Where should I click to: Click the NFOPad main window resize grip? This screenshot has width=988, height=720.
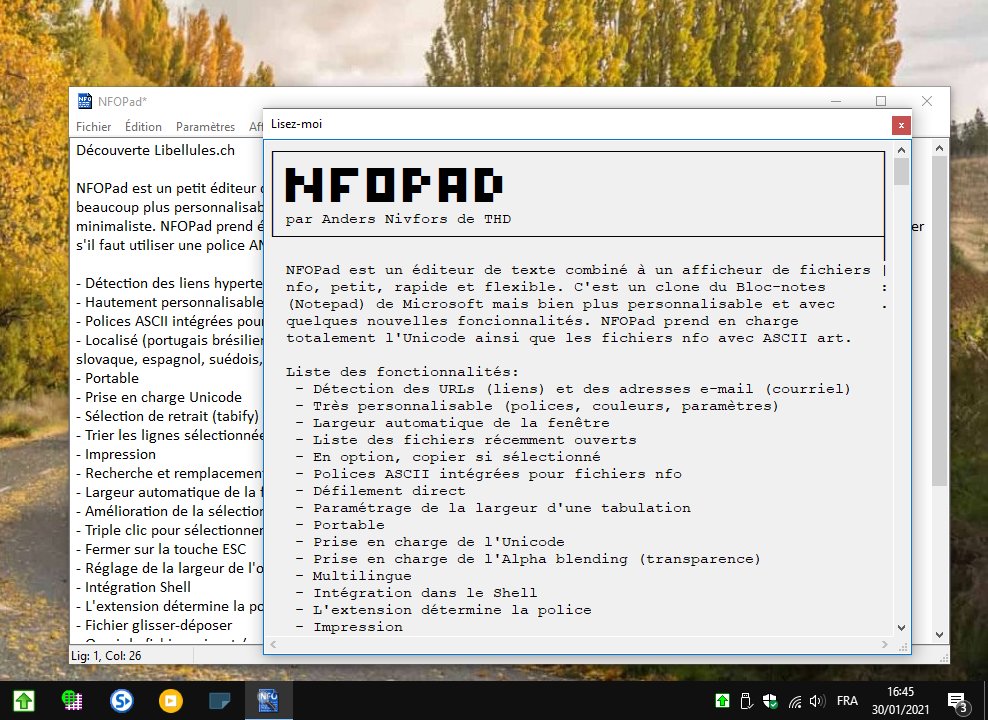[x=943, y=658]
